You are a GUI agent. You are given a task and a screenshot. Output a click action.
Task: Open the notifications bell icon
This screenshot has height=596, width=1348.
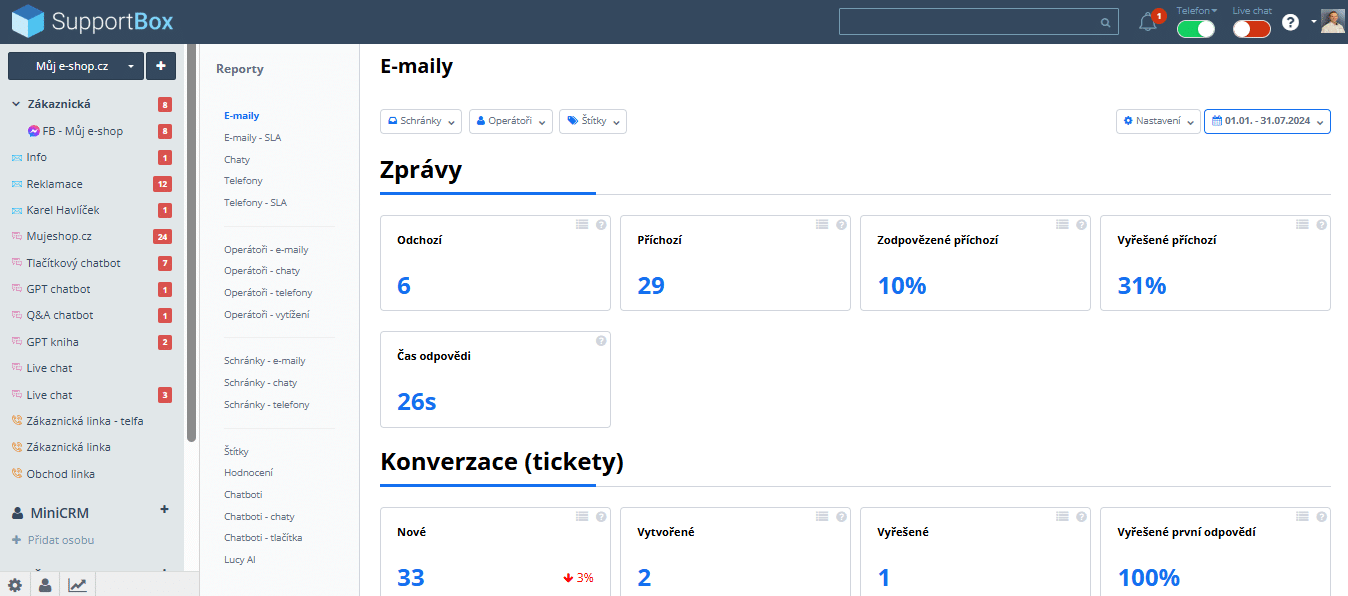(x=1148, y=22)
